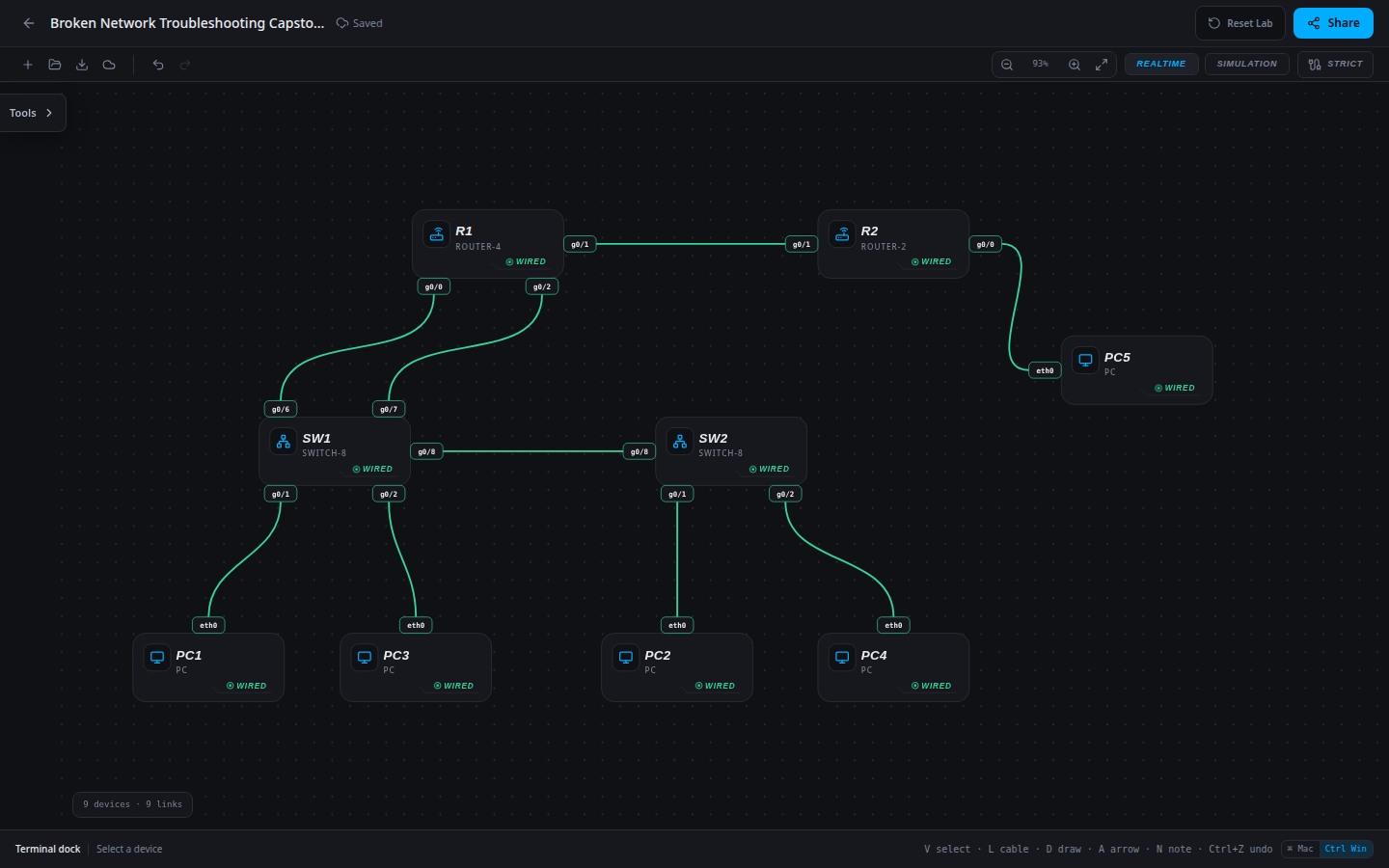
Task: Click PC4 eth0 port
Action: 893,625
